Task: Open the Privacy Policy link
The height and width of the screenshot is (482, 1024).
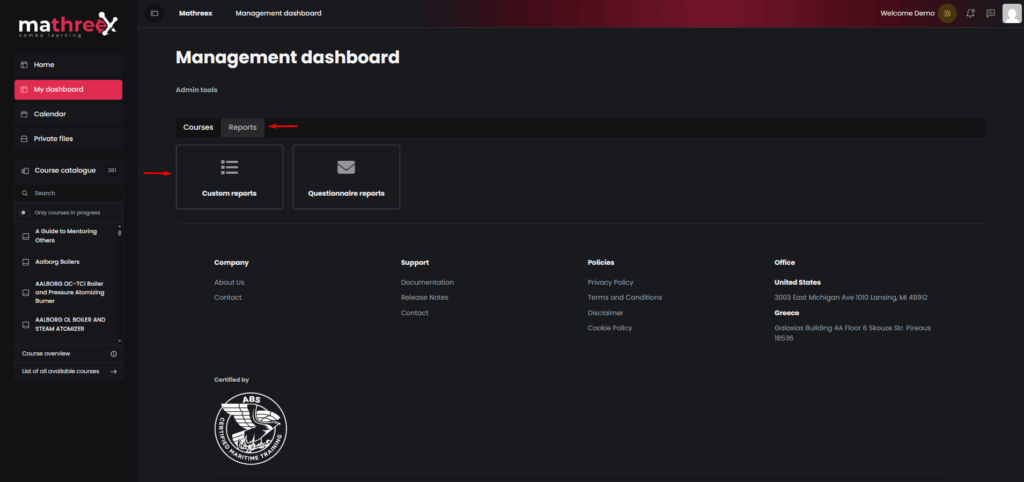Action: (611, 283)
